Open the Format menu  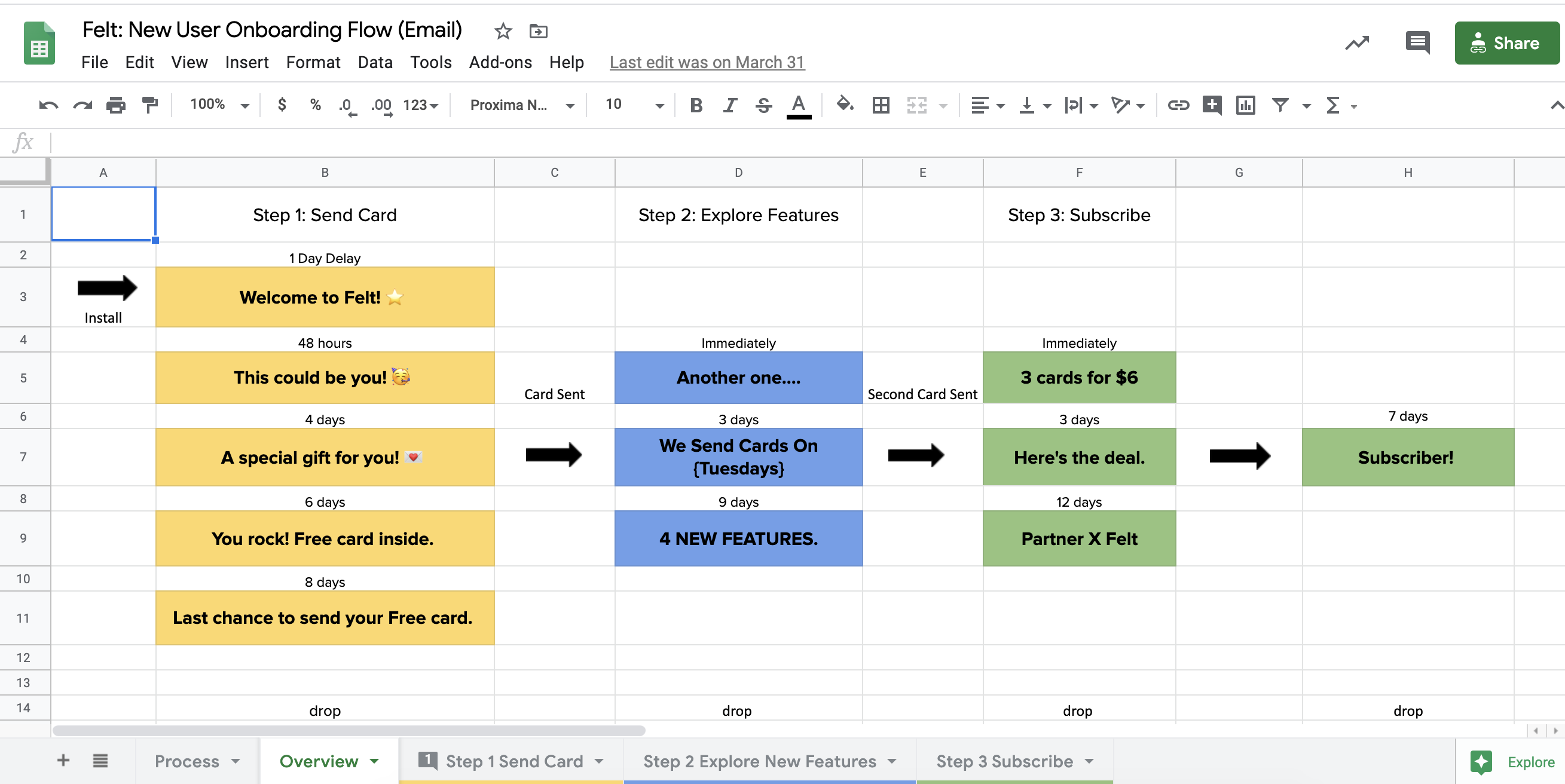click(313, 62)
